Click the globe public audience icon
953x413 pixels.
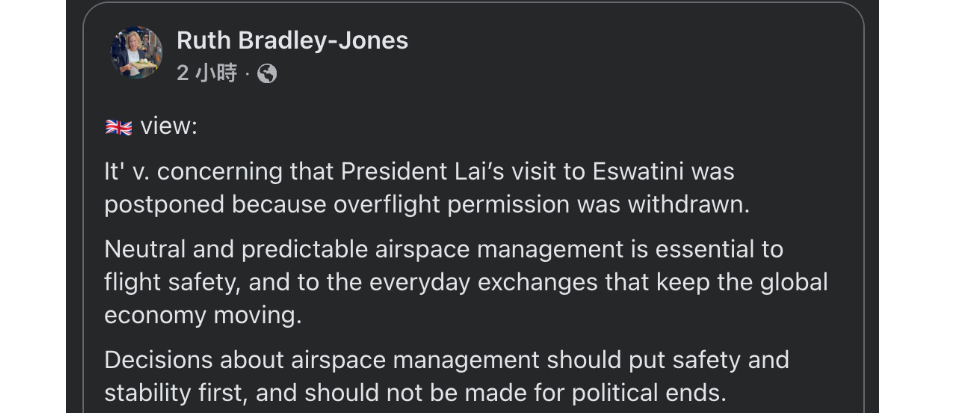267,73
